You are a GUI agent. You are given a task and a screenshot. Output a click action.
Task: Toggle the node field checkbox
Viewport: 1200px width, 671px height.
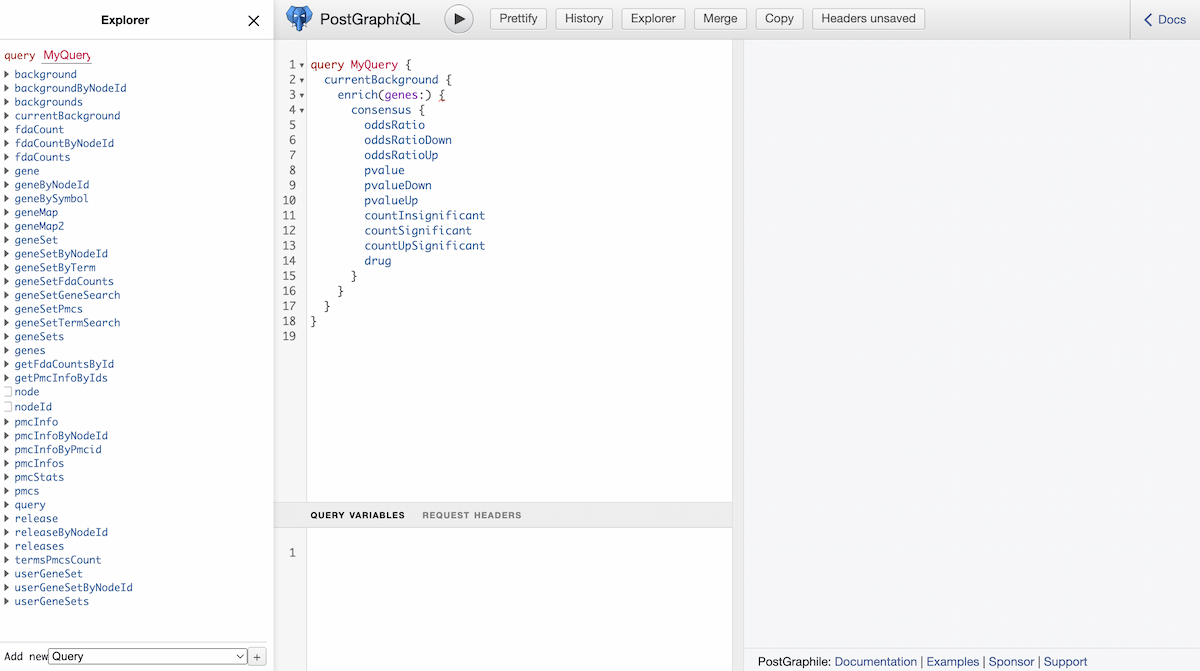(8, 392)
